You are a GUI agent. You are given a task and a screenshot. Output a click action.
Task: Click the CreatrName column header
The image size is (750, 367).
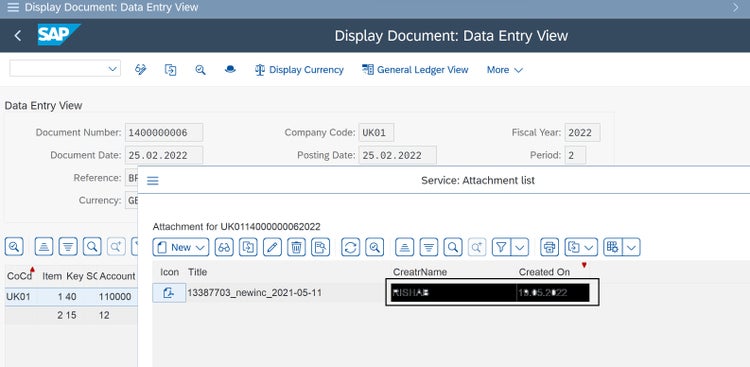[x=420, y=272]
